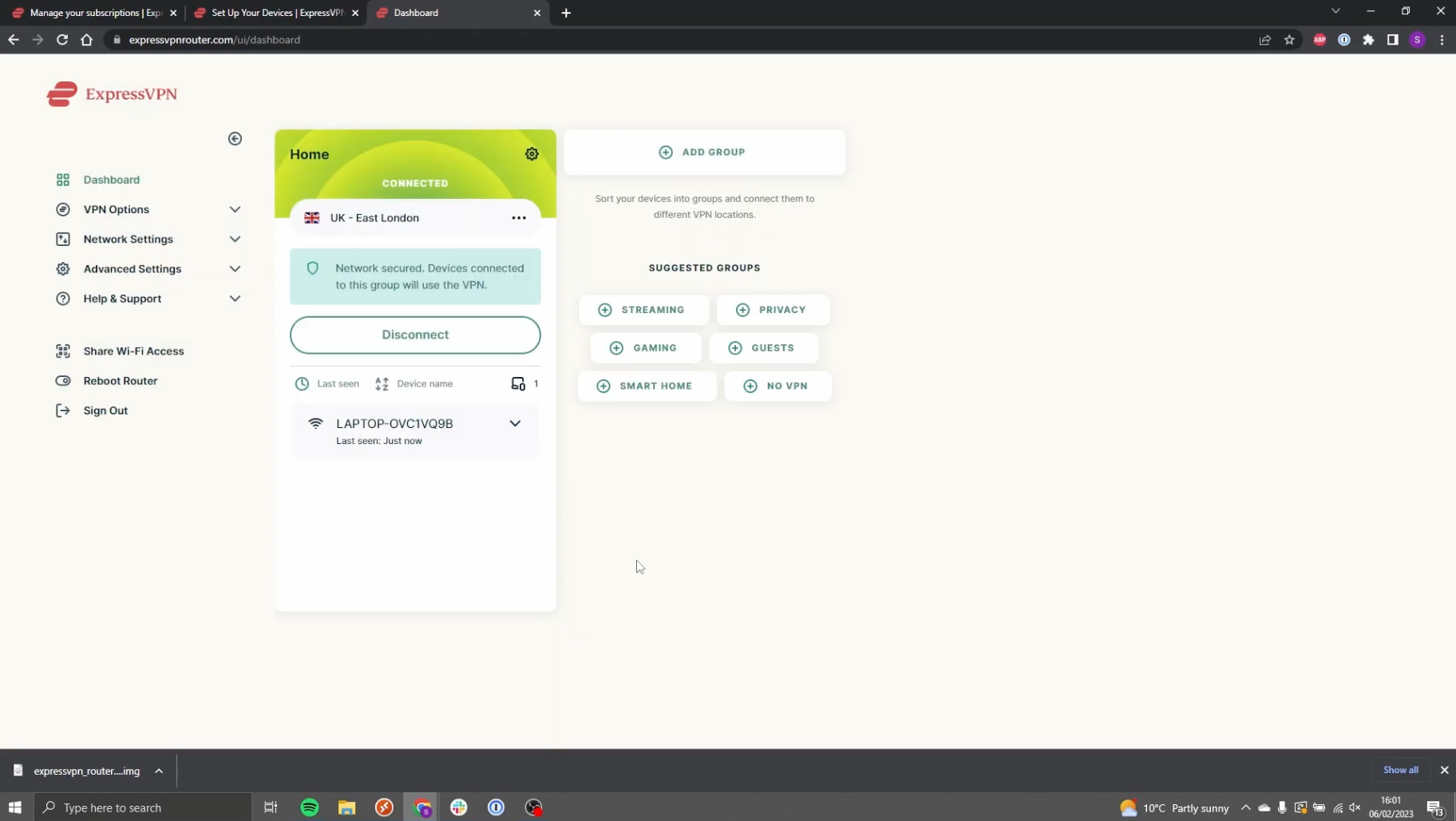Sort devices by device name
This screenshot has width=1456, height=821.
coord(414,384)
